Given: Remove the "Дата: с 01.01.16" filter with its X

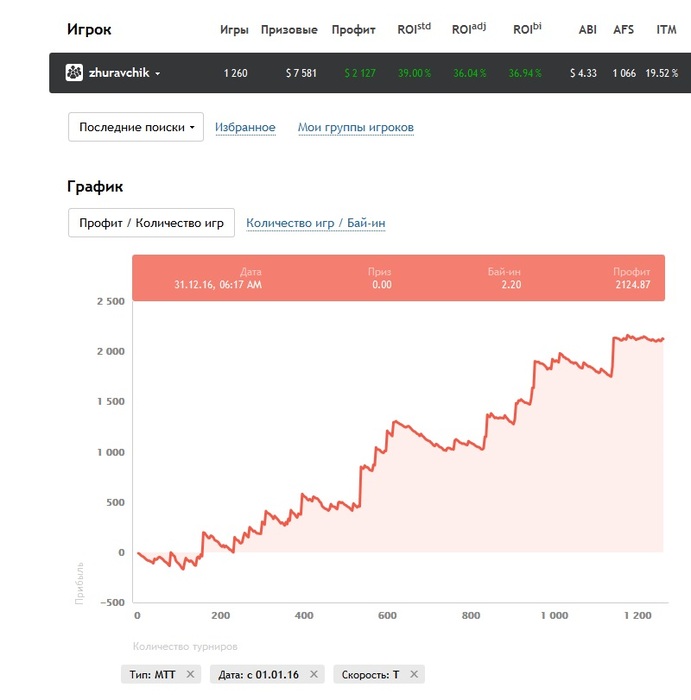Looking at the screenshot, I should tap(314, 674).
